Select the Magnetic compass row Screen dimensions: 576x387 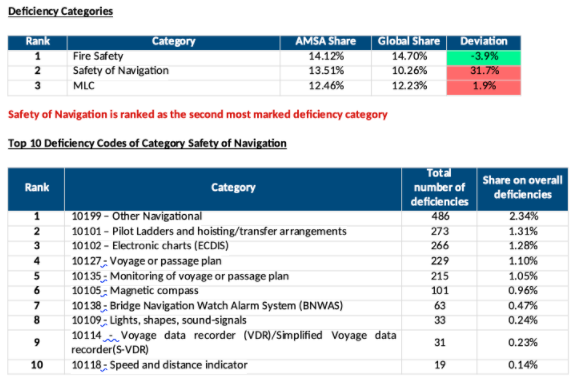coord(288,291)
